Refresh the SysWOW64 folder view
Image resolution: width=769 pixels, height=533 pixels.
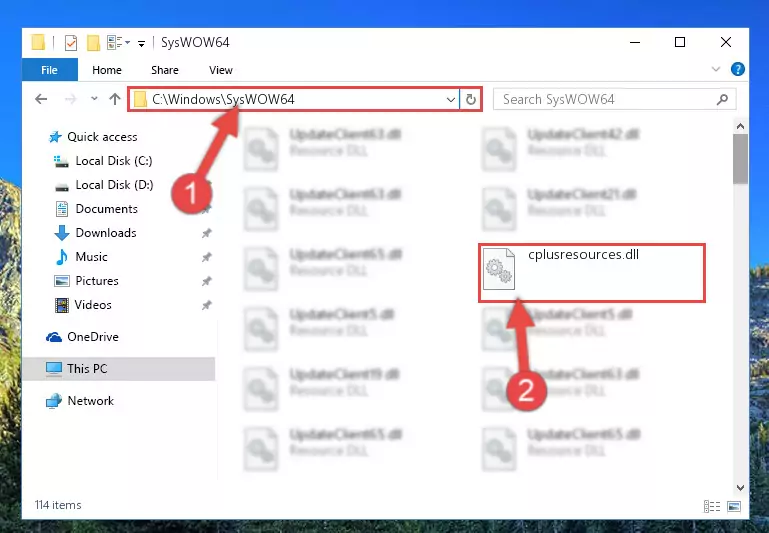(471, 100)
